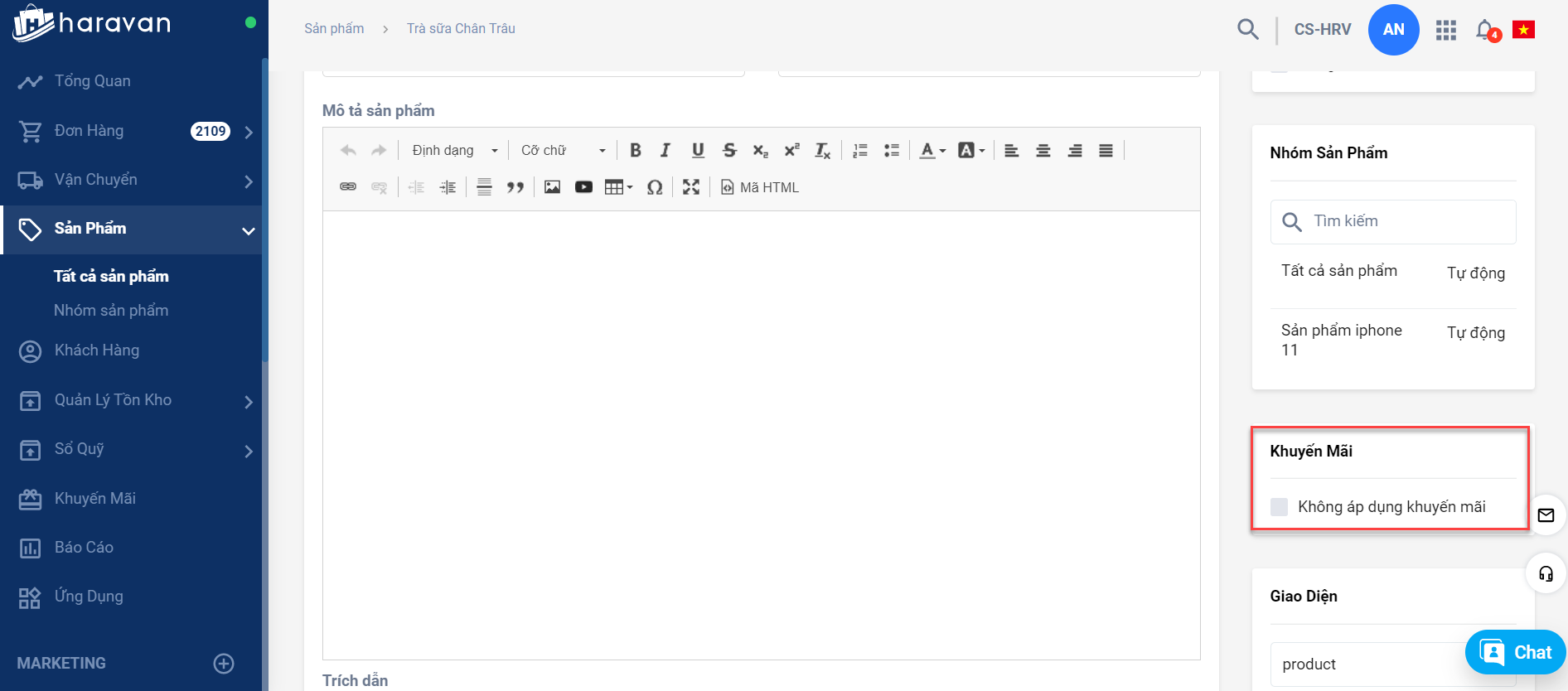Open the 'Định dạng' format dropdown
The width and height of the screenshot is (1568, 691).
(454, 150)
